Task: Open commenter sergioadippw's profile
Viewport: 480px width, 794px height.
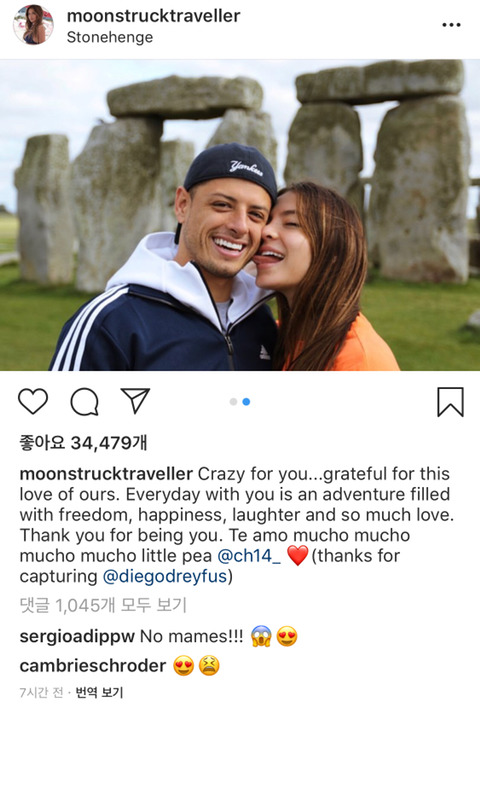Action: (x=77, y=637)
